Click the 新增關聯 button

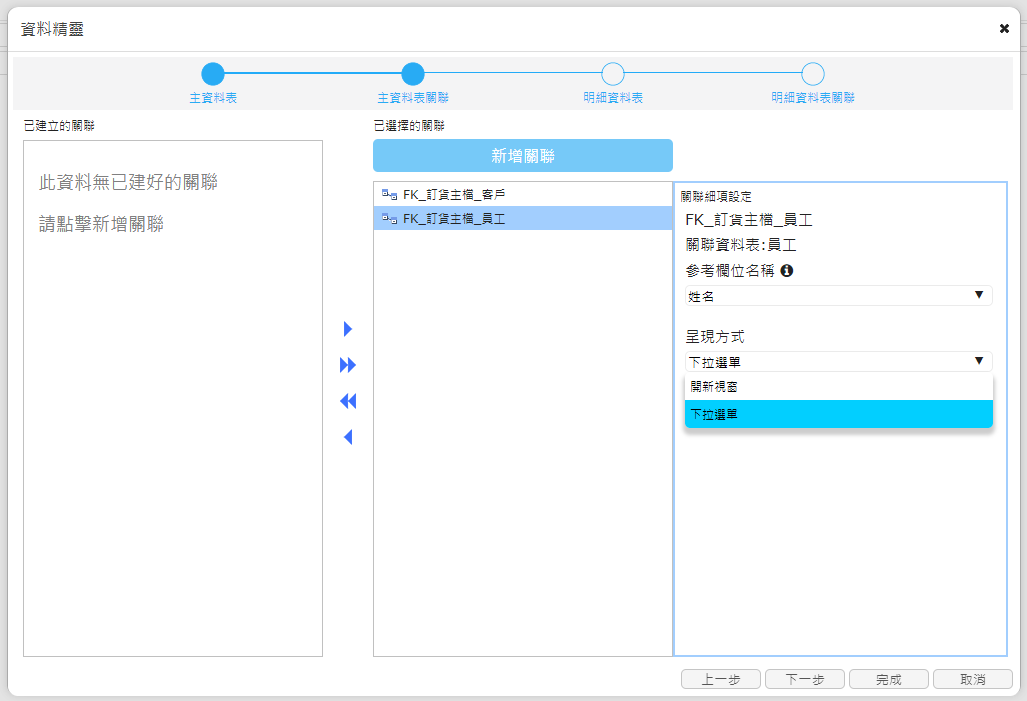523,156
